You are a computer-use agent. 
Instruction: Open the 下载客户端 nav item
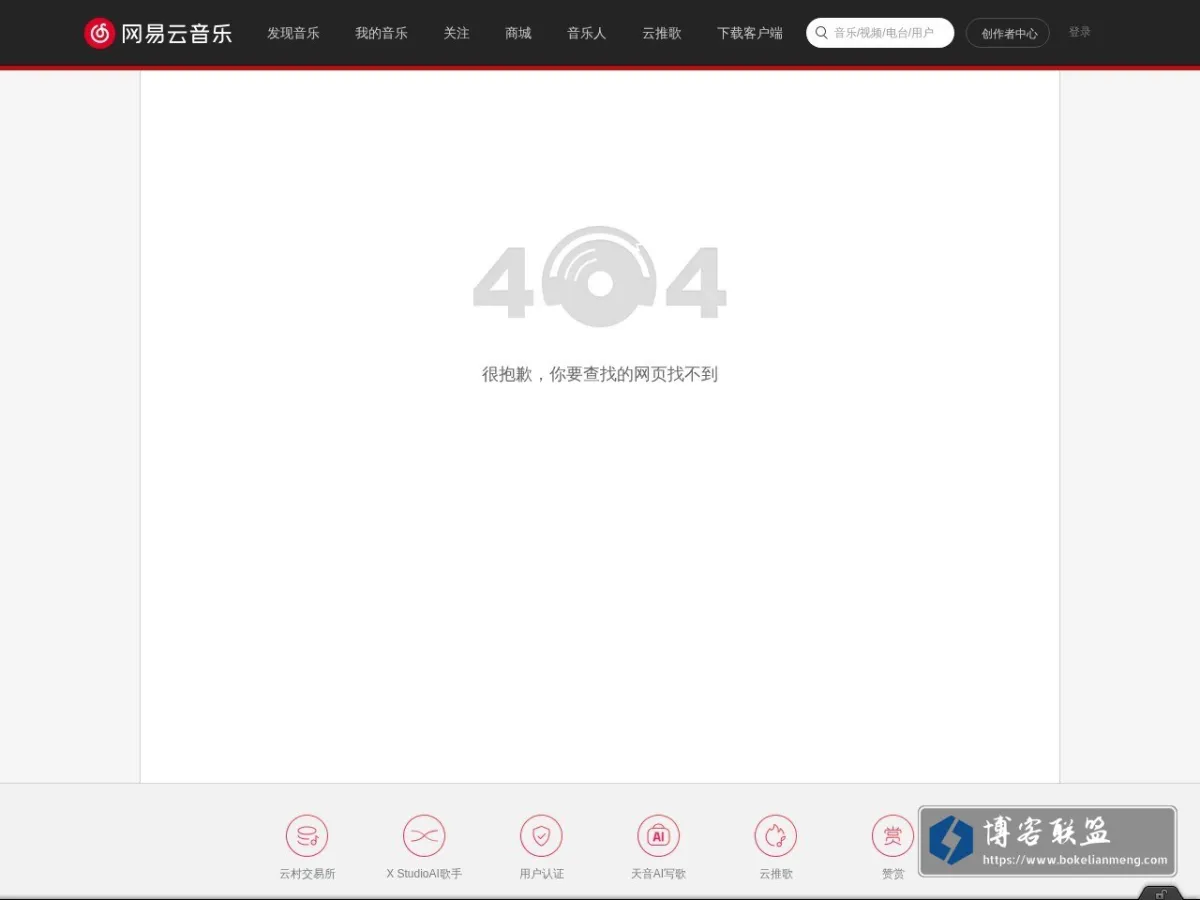tap(750, 33)
